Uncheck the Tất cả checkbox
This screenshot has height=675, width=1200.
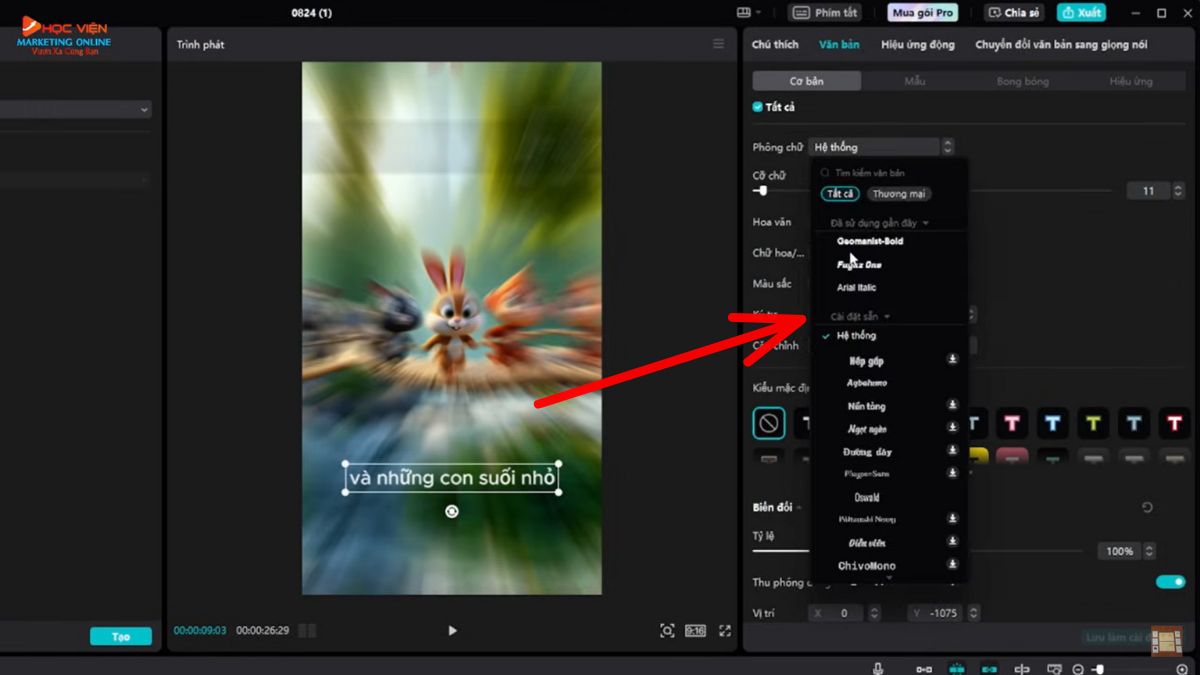[x=758, y=107]
